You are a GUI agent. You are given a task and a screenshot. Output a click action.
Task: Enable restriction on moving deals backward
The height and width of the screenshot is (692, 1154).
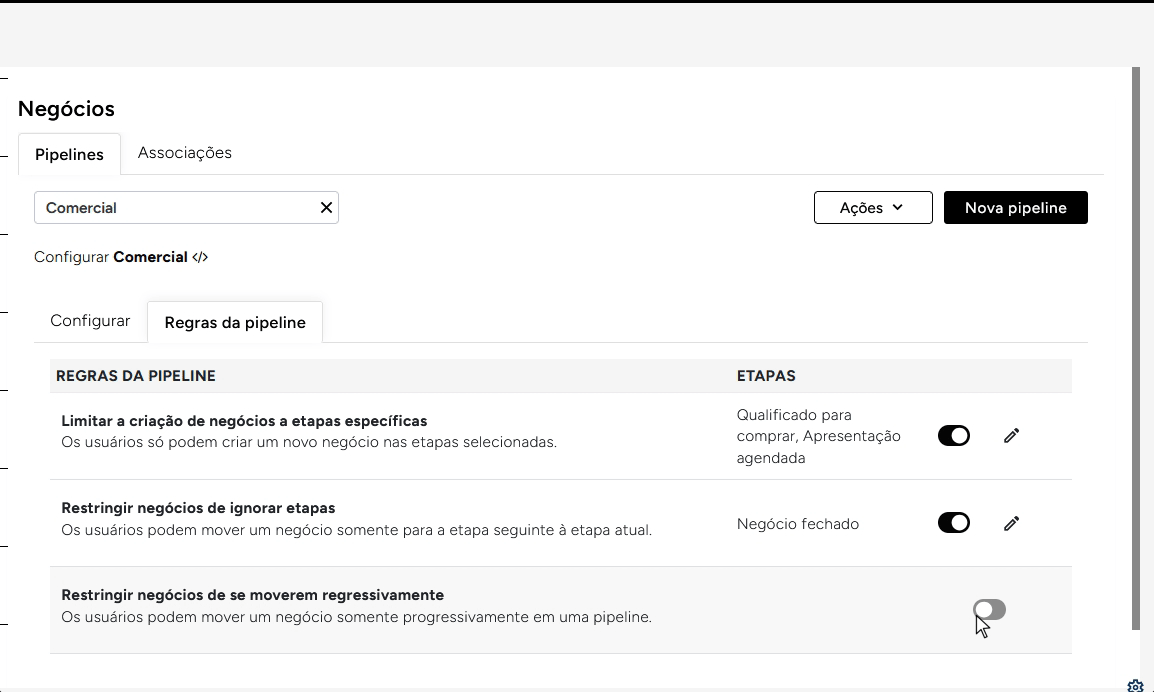click(x=989, y=609)
